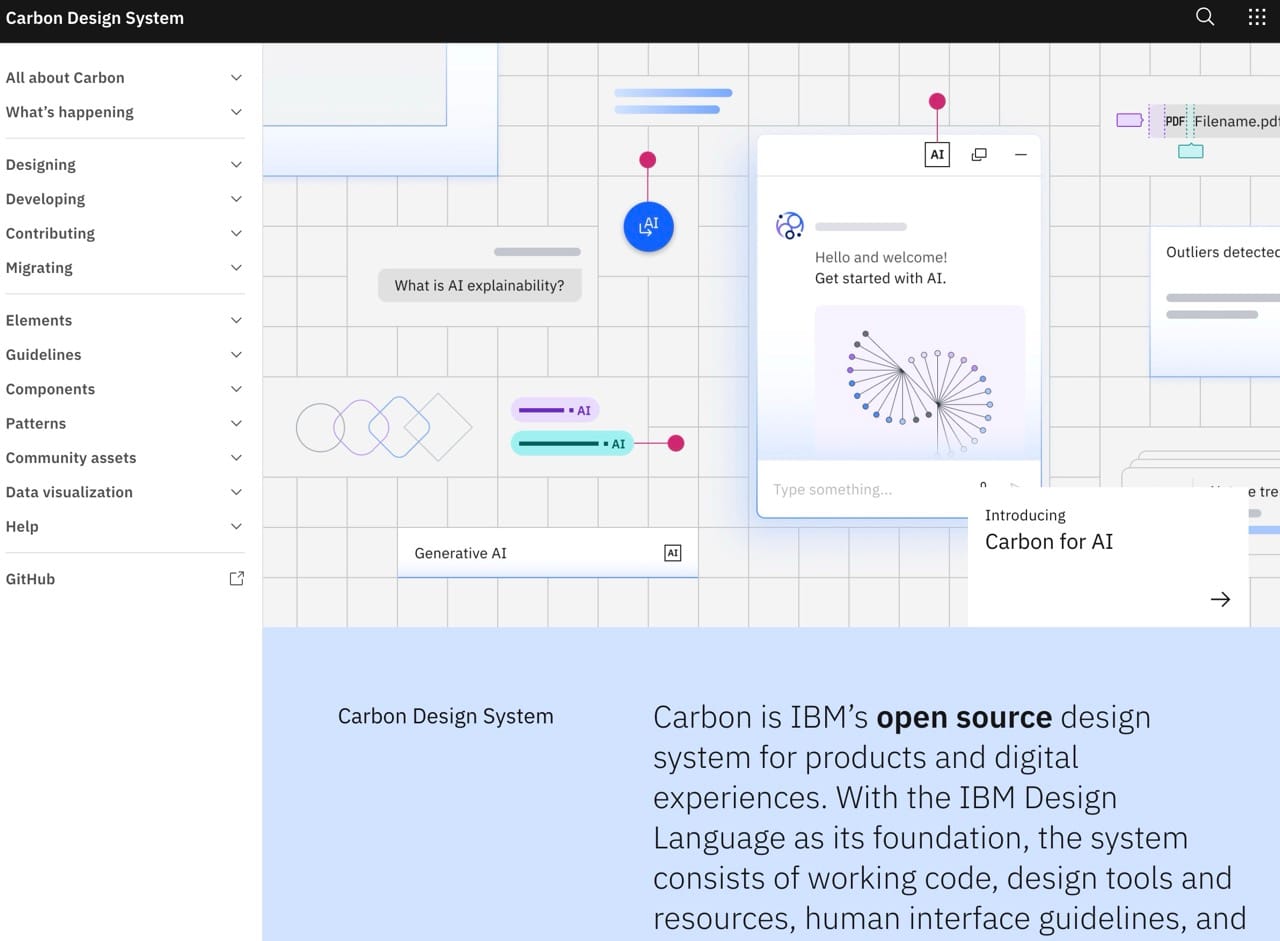Click the Generative AI tile

pos(547,553)
